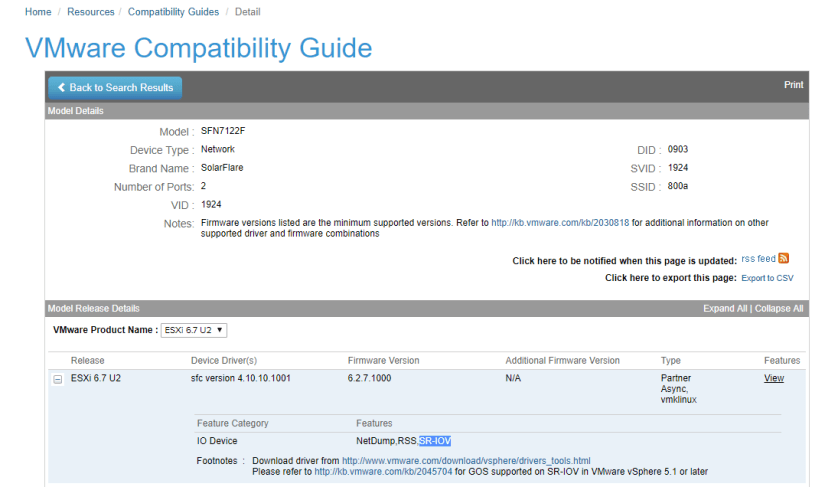Open the kb.vmware.com/kb/2030818 link

click(x=560, y=222)
